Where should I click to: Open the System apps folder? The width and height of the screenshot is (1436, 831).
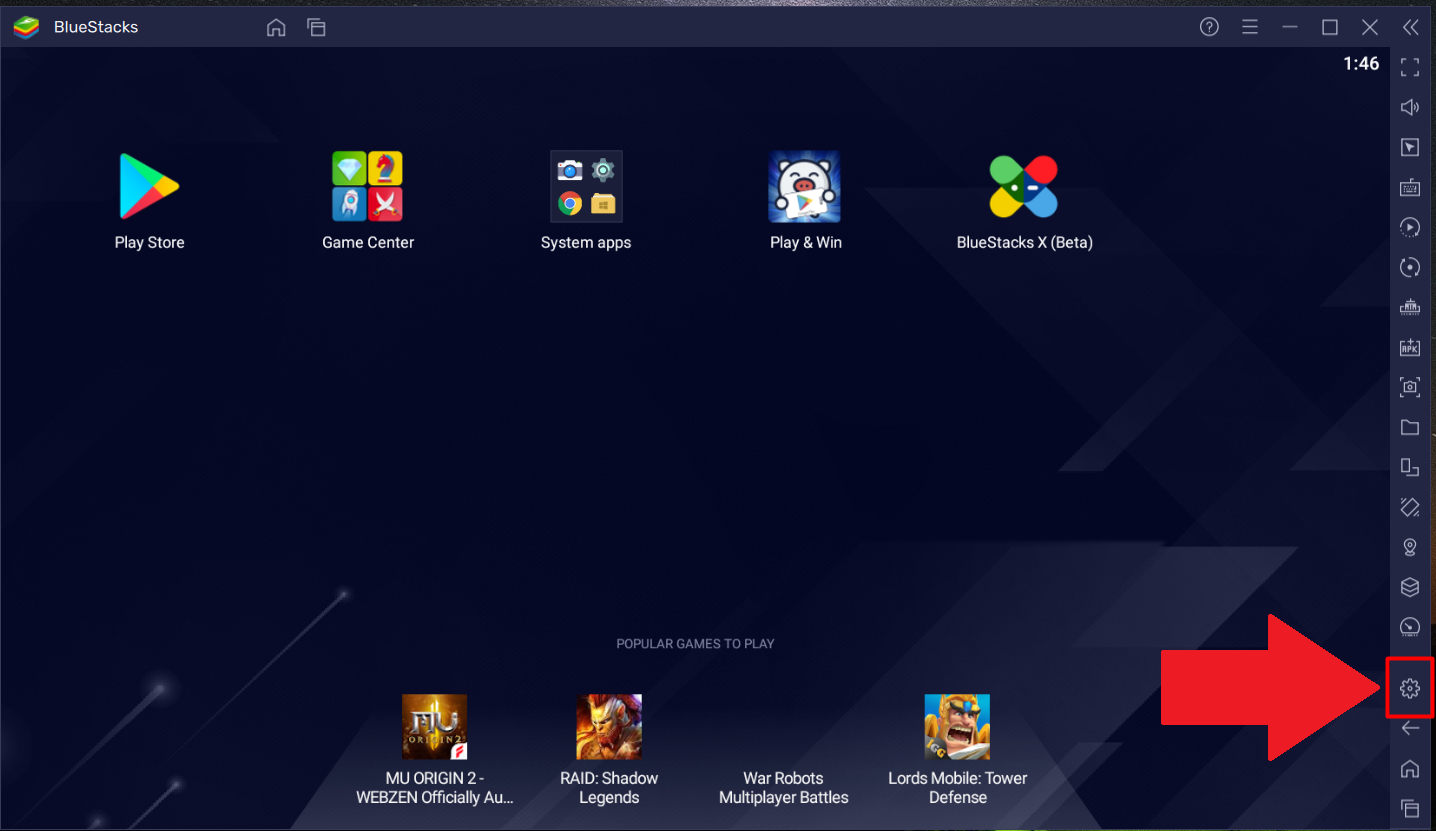(x=586, y=186)
